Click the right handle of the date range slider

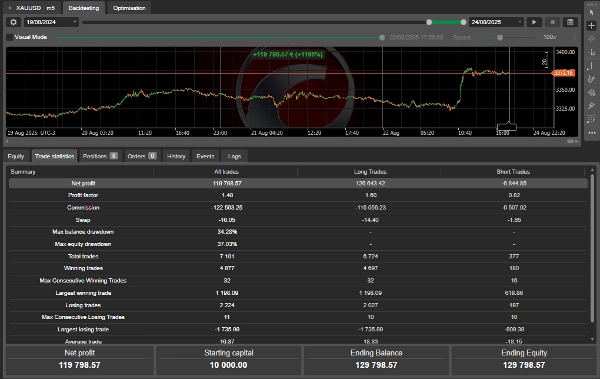(463, 22)
